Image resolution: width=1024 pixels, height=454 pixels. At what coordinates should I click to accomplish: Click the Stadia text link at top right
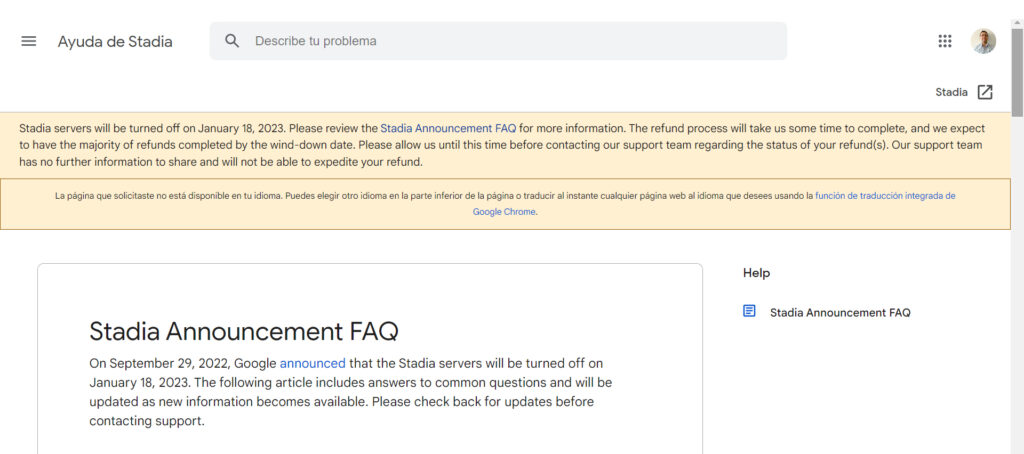click(951, 92)
